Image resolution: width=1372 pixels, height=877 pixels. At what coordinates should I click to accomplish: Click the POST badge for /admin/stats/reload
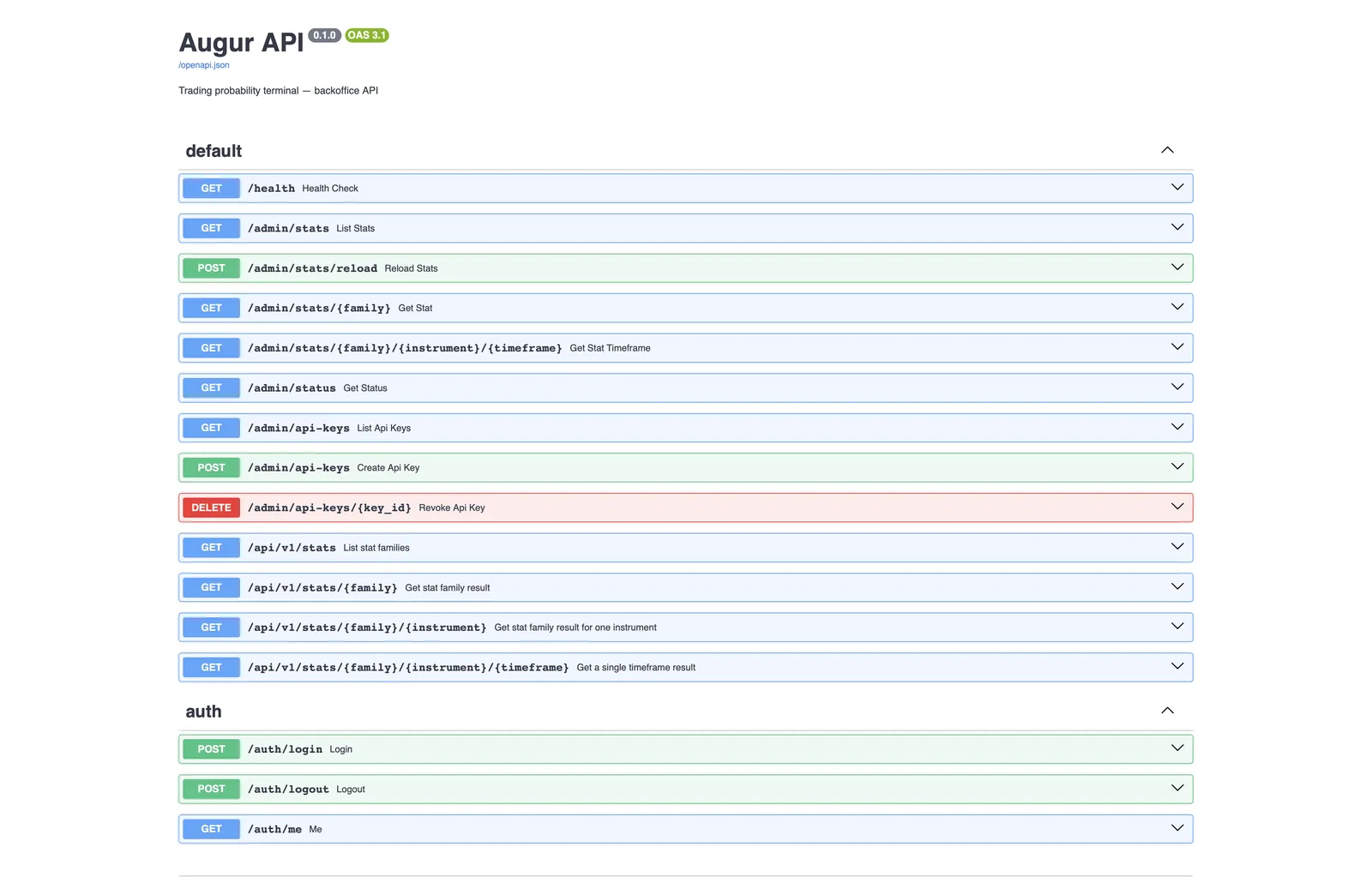(x=211, y=267)
